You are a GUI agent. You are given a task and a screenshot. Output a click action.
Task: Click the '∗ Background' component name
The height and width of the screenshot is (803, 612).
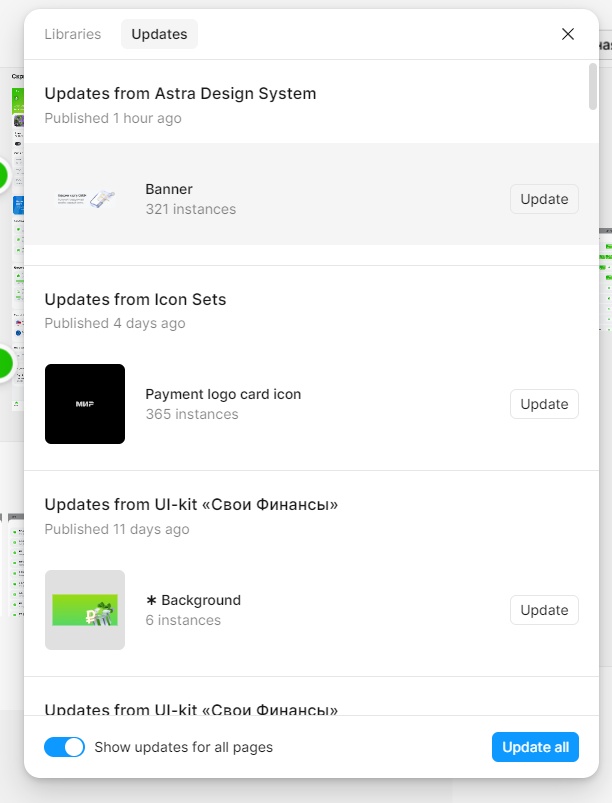pyautogui.click(x=193, y=600)
